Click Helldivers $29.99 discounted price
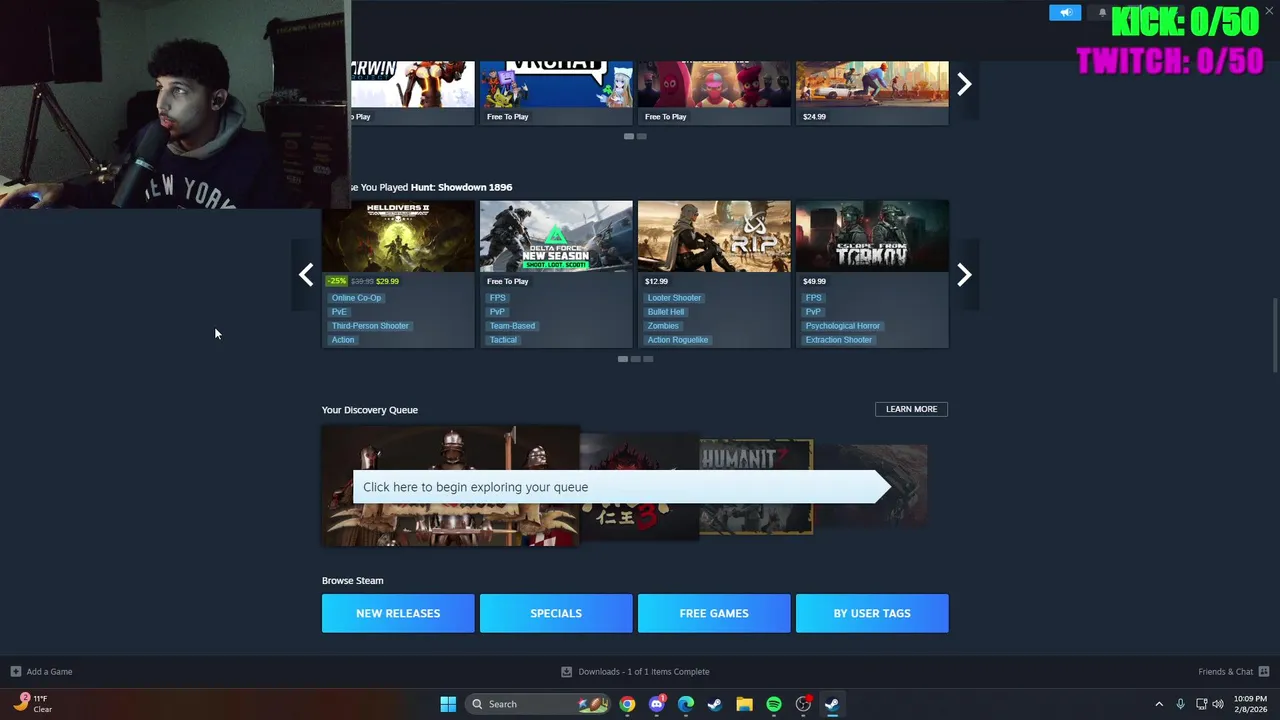Viewport: 1280px width, 720px height. pyautogui.click(x=387, y=282)
